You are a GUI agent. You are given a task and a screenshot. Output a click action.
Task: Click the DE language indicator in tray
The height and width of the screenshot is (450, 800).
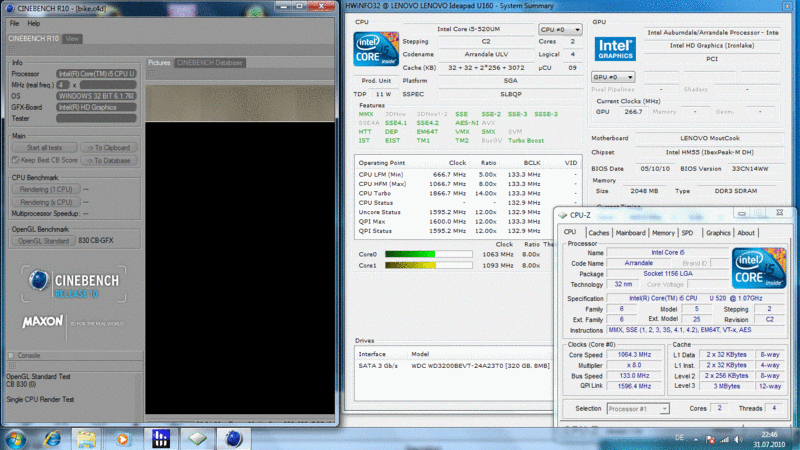pyautogui.click(x=679, y=438)
